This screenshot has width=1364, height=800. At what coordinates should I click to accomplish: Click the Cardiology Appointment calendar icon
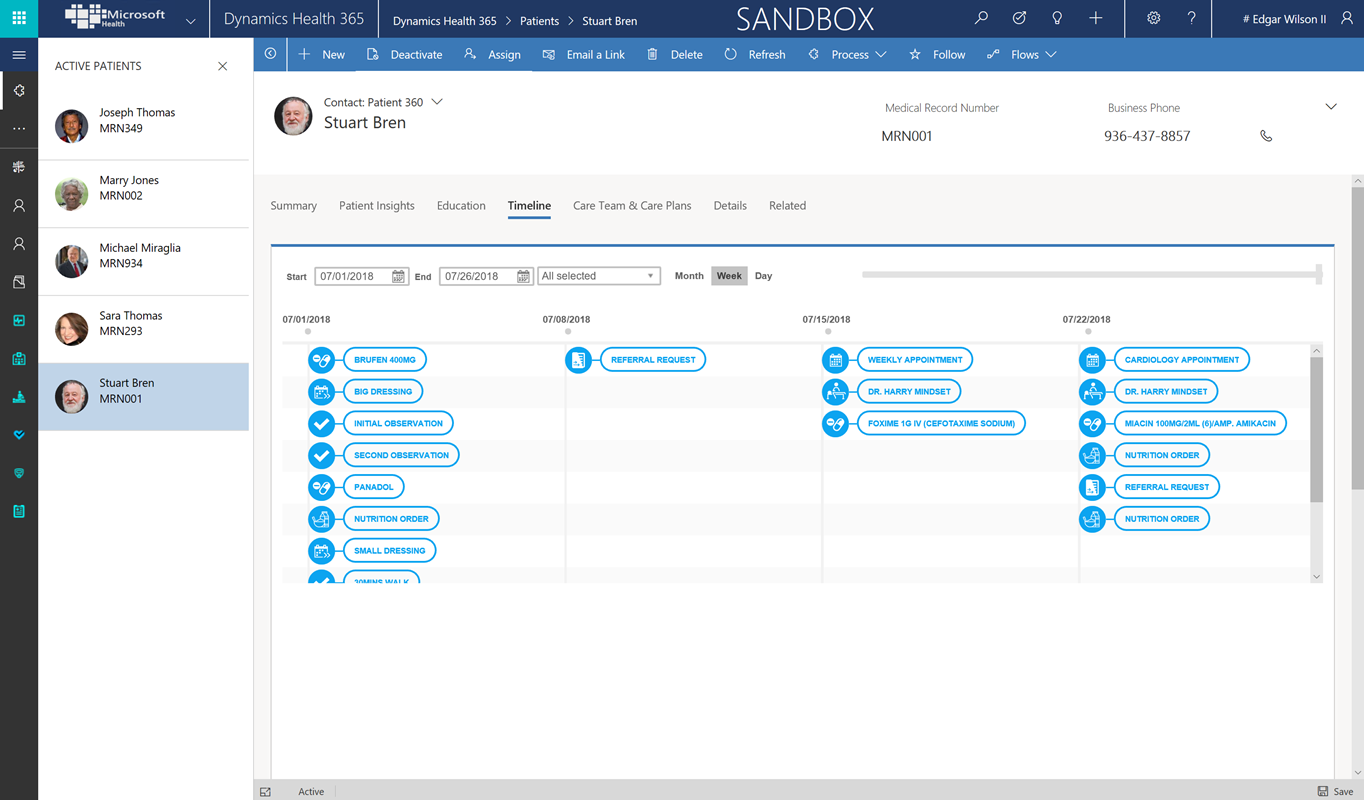tap(1092, 360)
